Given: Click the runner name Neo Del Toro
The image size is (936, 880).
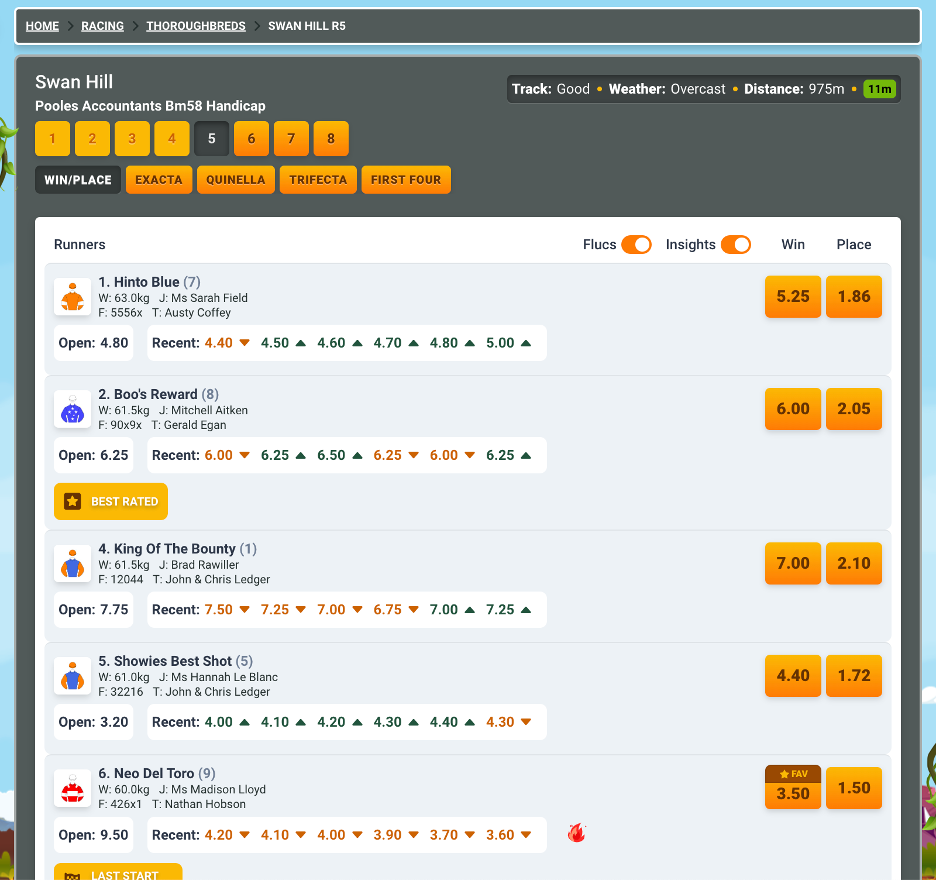Looking at the screenshot, I should (x=154, y=773).
